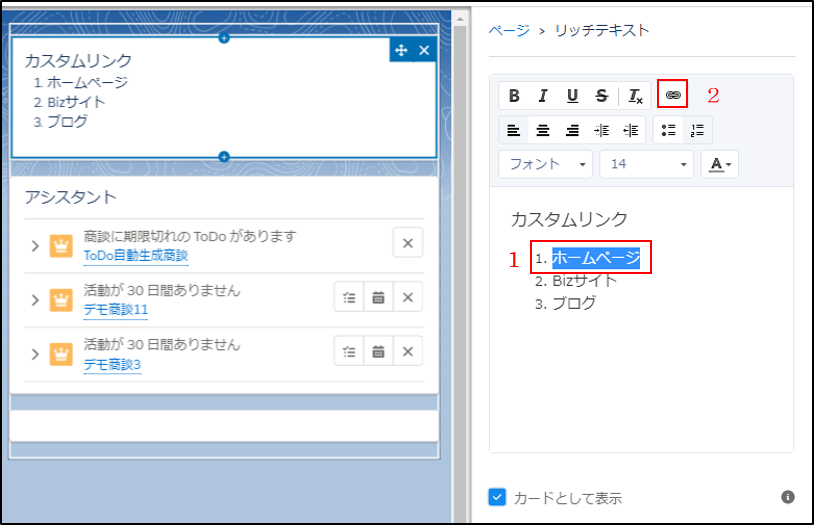Screen dimensions: 814x525
Task: Click ブログ line in editor
Action: pyautogui.click(x=574, y=303)
